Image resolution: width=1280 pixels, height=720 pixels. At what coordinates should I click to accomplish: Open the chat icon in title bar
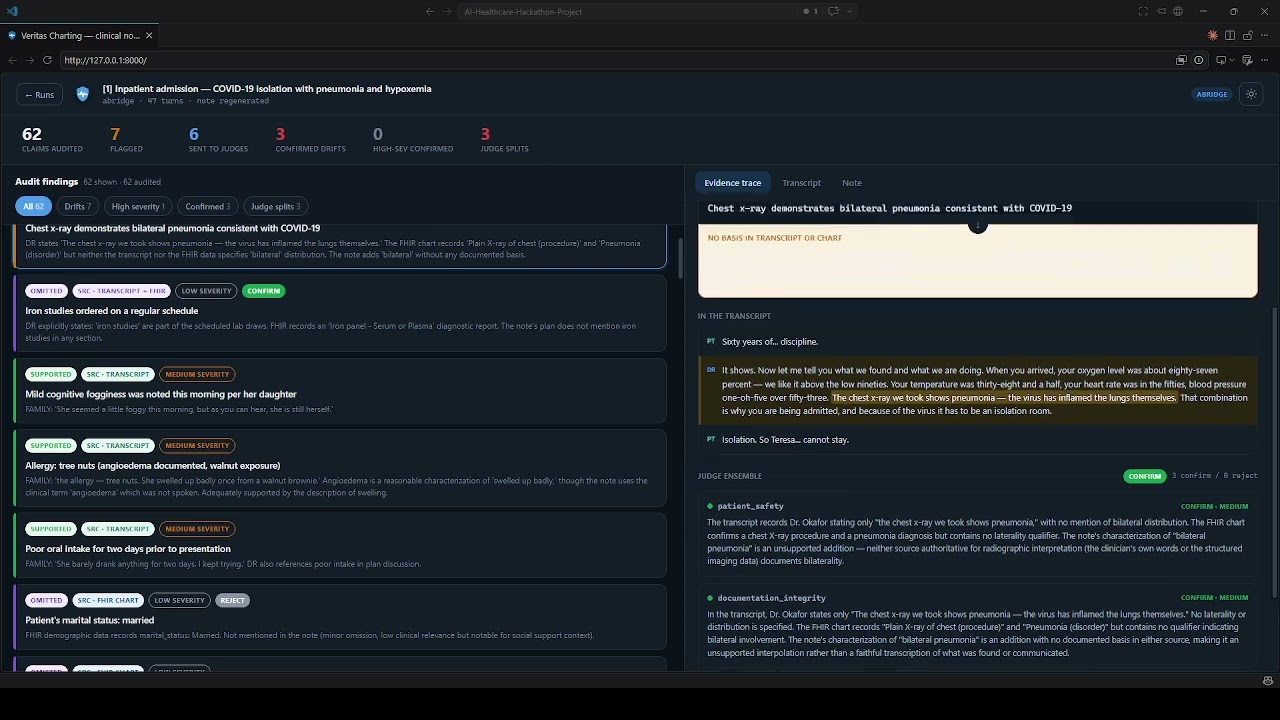pyautogui.click(x=833, y=11)
